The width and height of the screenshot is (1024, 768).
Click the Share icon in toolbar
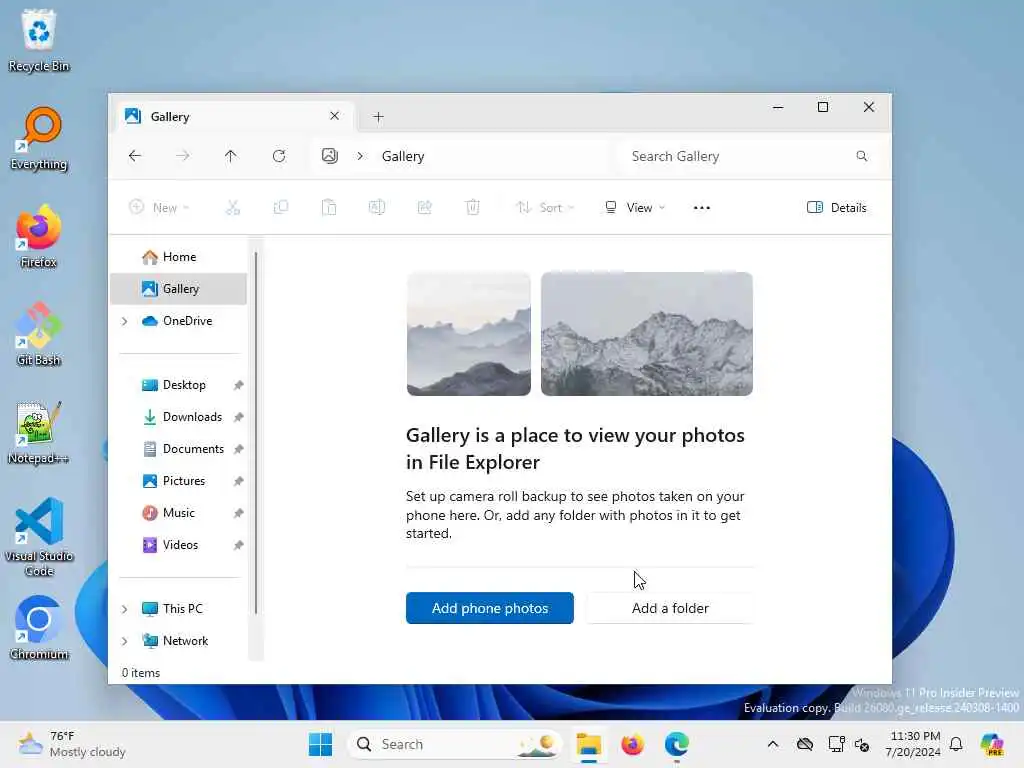tap(424, 208)
